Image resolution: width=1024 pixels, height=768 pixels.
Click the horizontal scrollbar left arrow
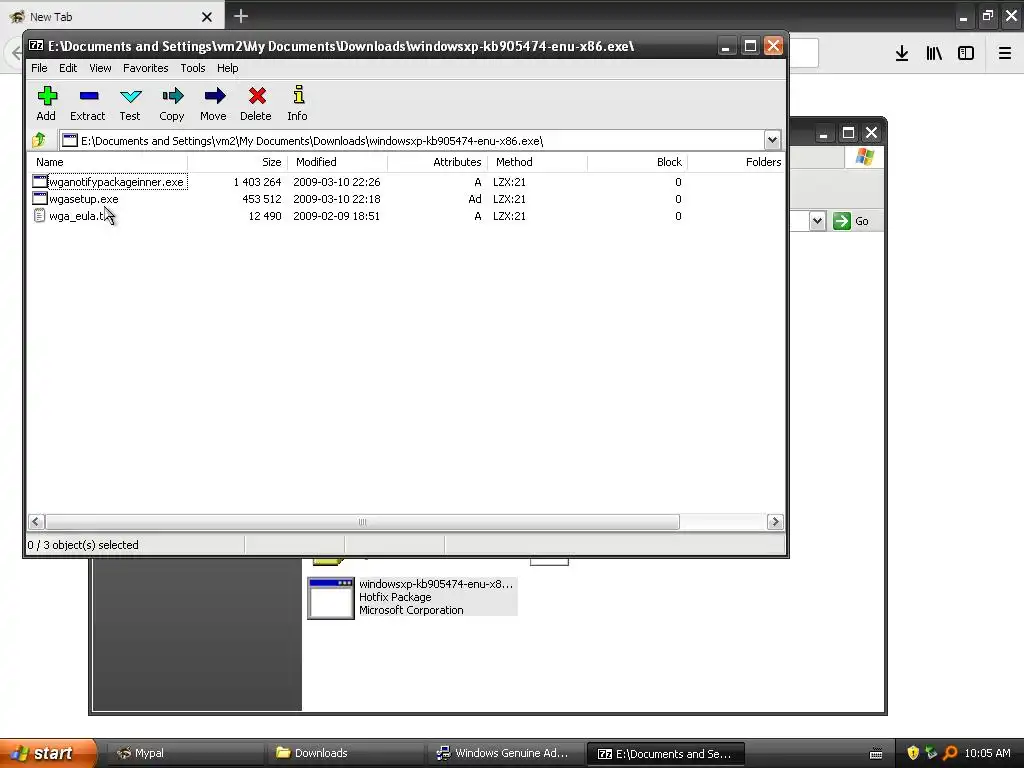pyautogui.click(x=36, y=522)
